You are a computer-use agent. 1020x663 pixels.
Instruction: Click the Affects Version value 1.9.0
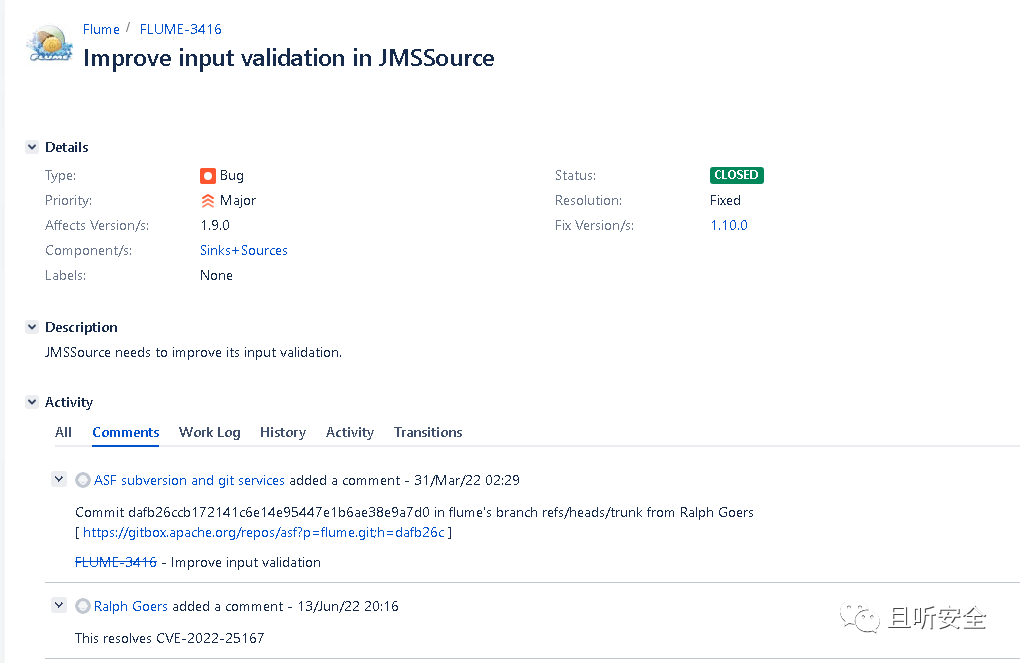pos(215,226)
